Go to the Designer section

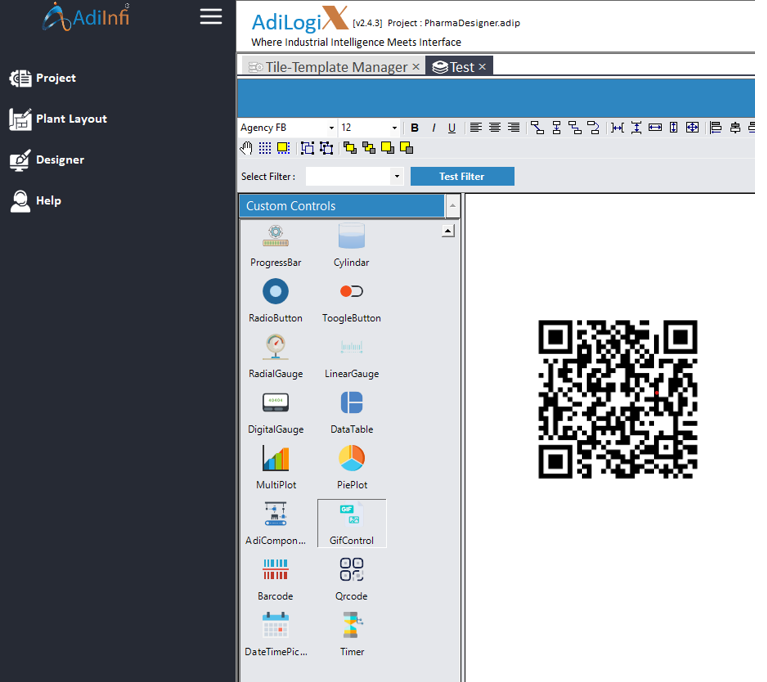(x=46, y=160)
